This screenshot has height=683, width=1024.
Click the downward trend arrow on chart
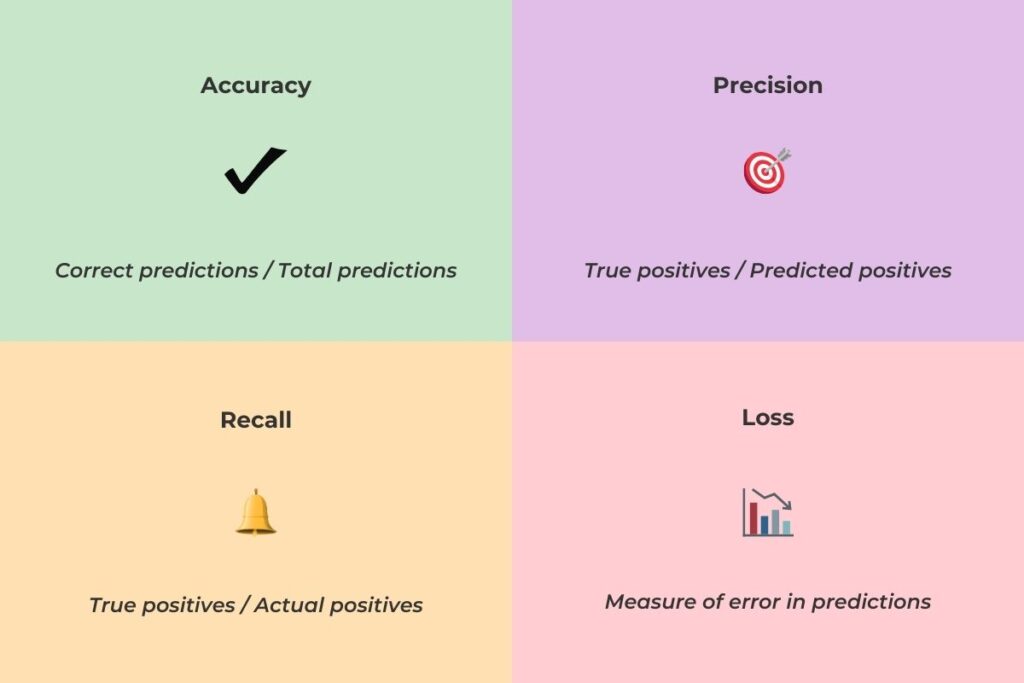(772, 499)
